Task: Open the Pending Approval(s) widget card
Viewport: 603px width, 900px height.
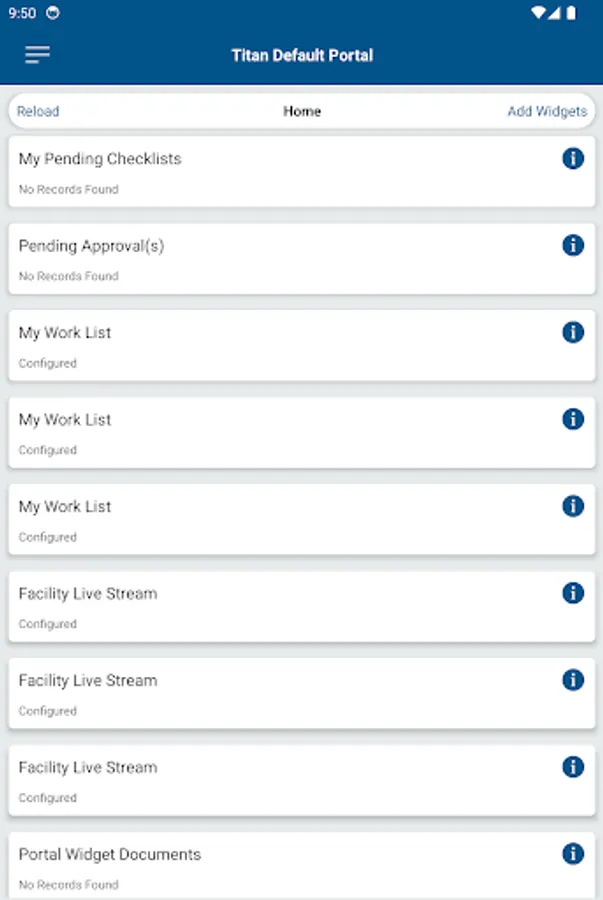Action: click(302, 259)
